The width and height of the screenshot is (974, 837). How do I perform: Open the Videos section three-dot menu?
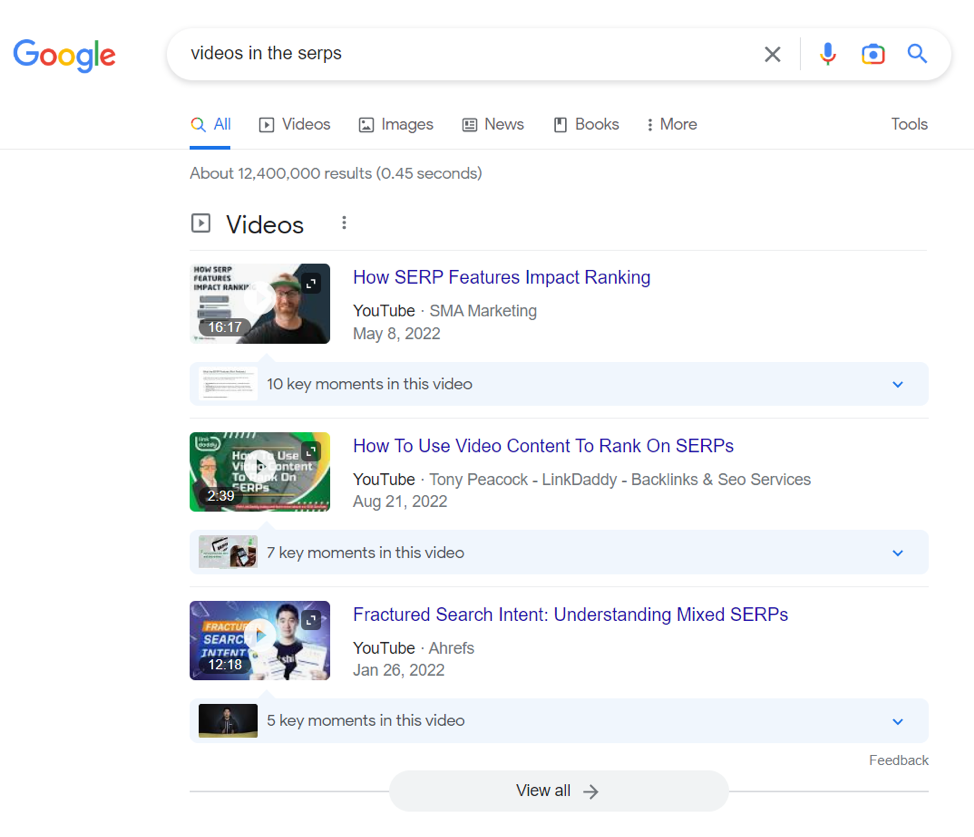344,223
